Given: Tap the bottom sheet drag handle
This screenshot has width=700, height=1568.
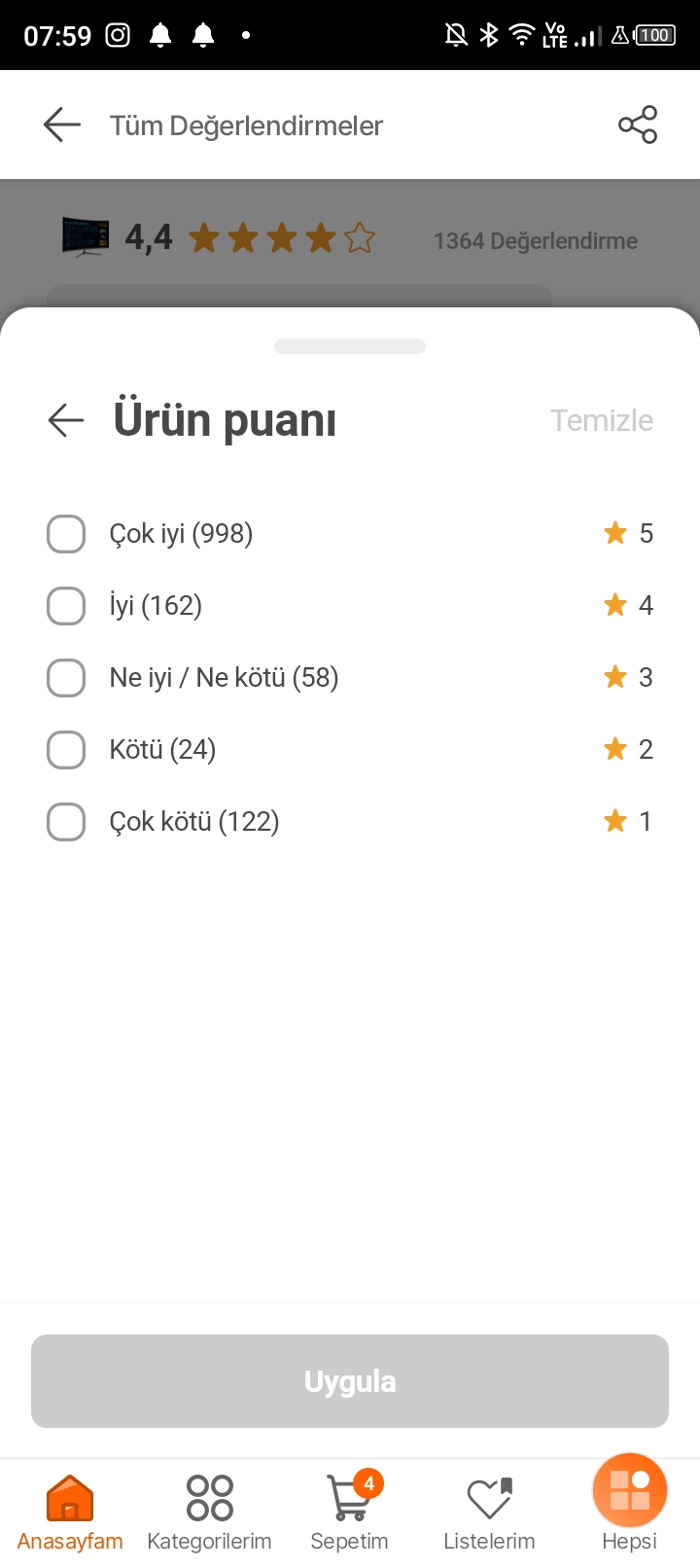Looking at the screenshot, I should tap(350, 346).
